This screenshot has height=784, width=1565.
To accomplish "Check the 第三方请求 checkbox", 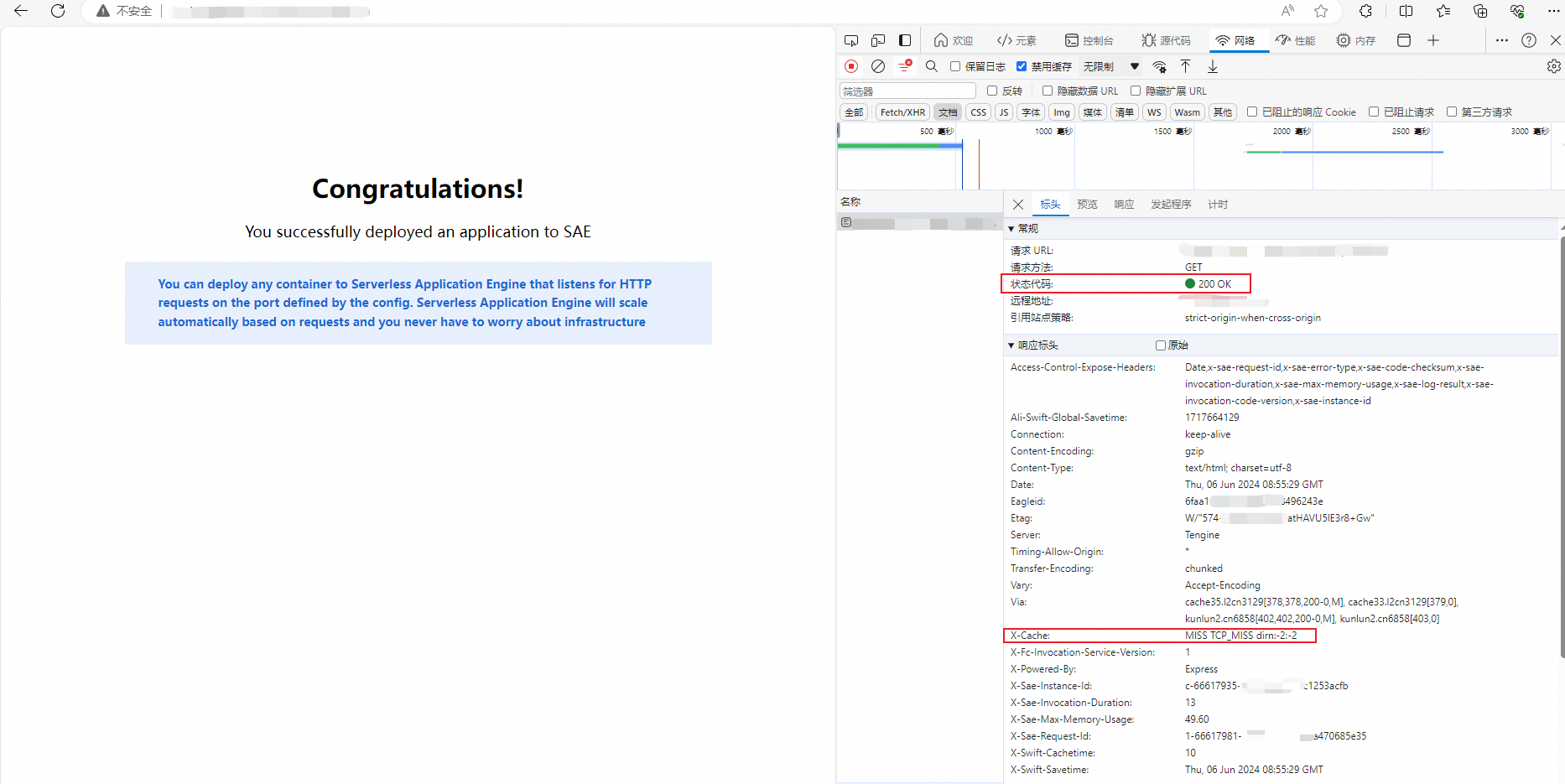I will tap(1452, 112).
